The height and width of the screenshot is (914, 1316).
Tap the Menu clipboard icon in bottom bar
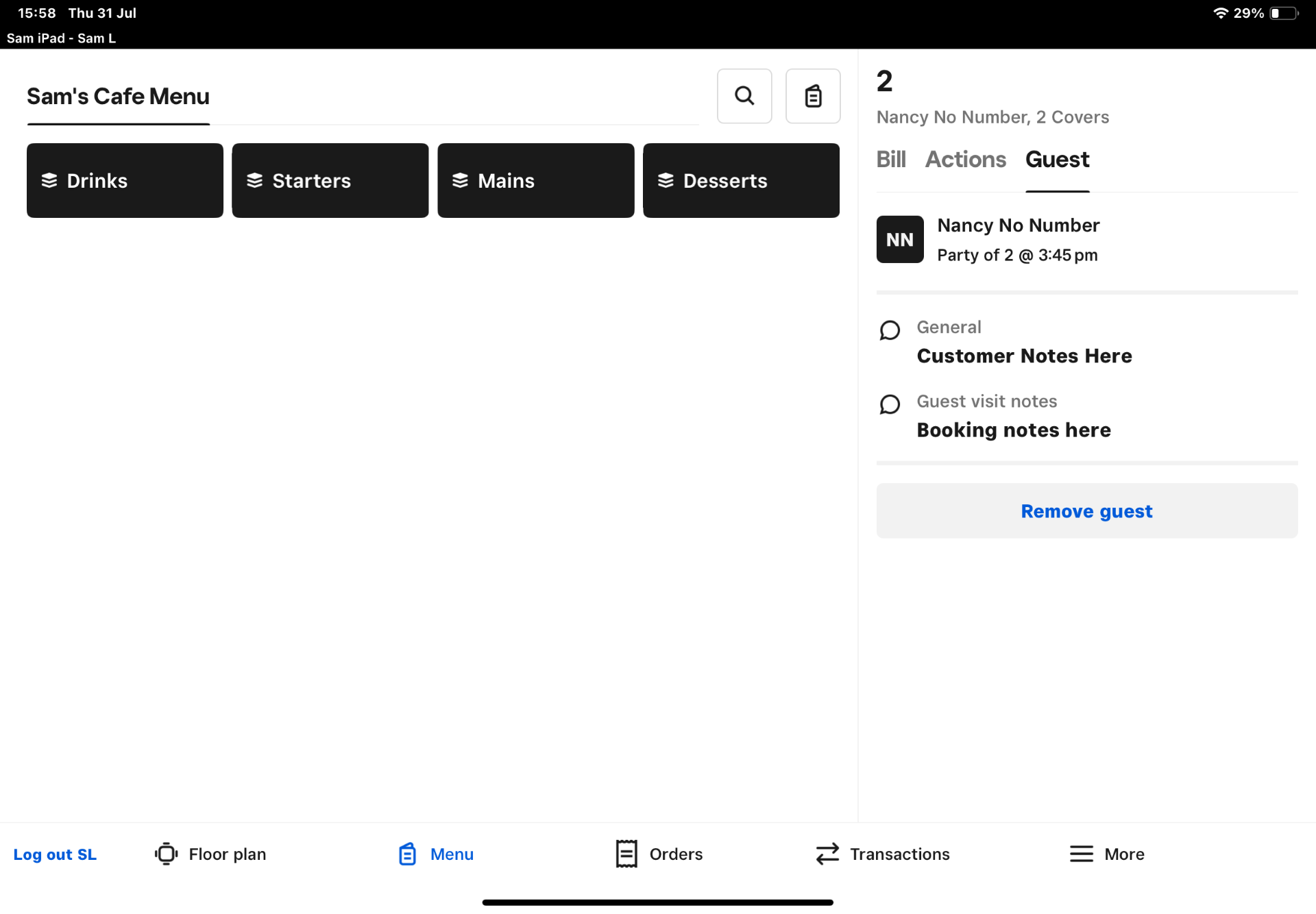coord(408,854)
